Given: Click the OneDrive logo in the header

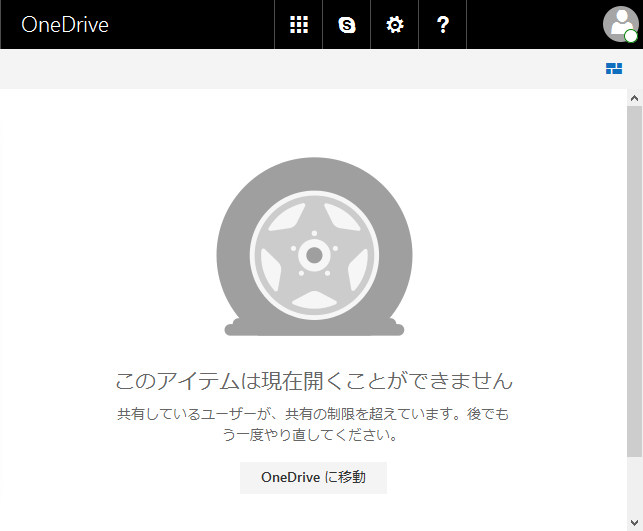Looking at the screenshot, I should pyautogui.click(x=65, y=25).
